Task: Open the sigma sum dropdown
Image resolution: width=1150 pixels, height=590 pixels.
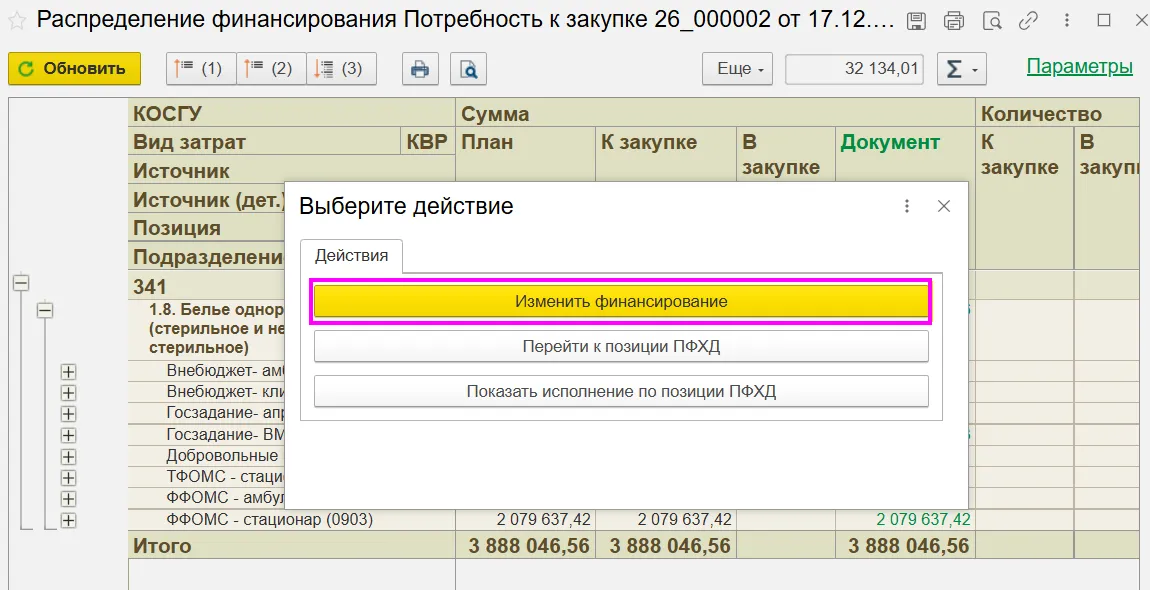Action: (962, 69)
